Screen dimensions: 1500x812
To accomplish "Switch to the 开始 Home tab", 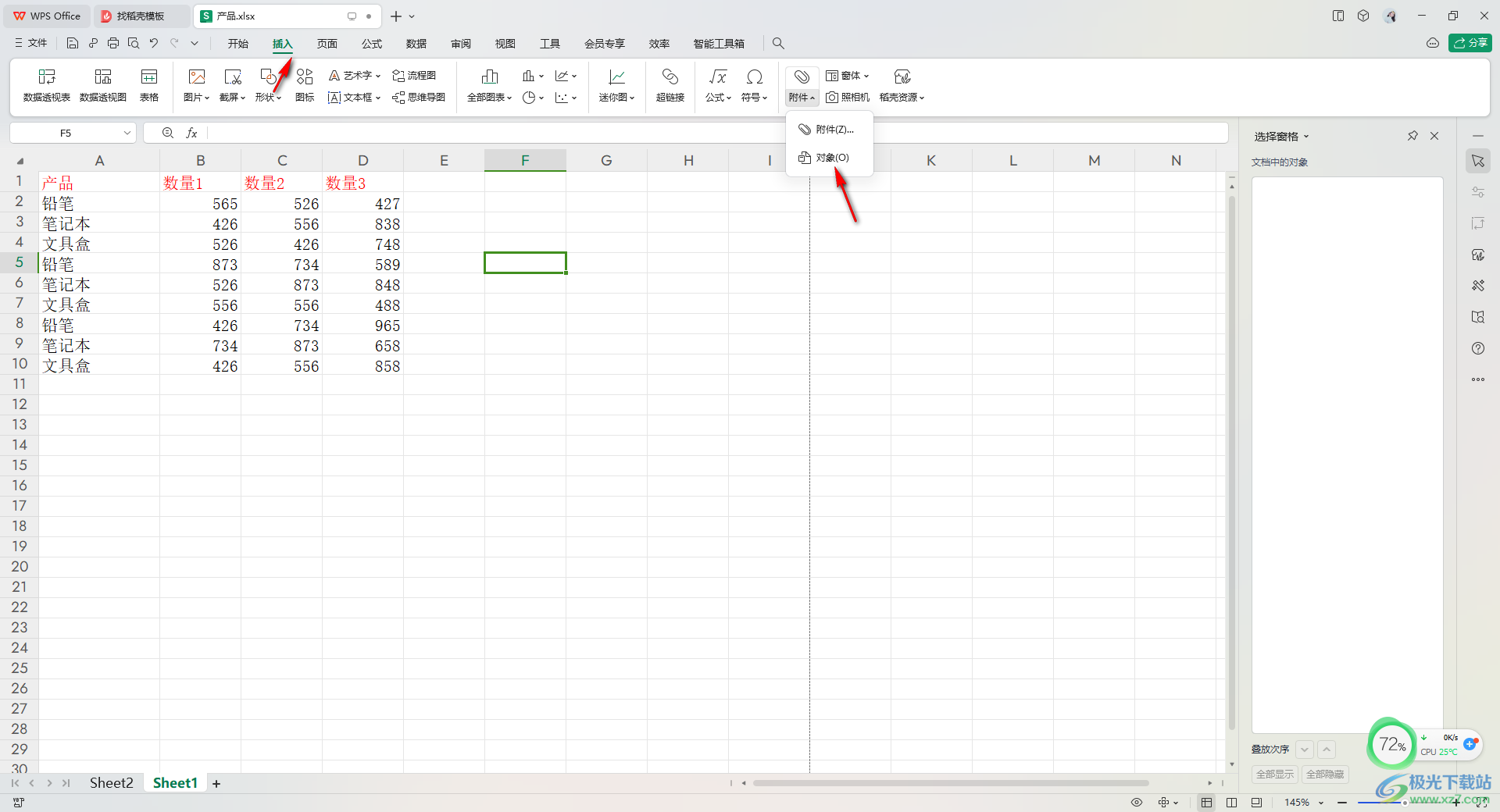I will pyautogui.click(x=238, y=44).
